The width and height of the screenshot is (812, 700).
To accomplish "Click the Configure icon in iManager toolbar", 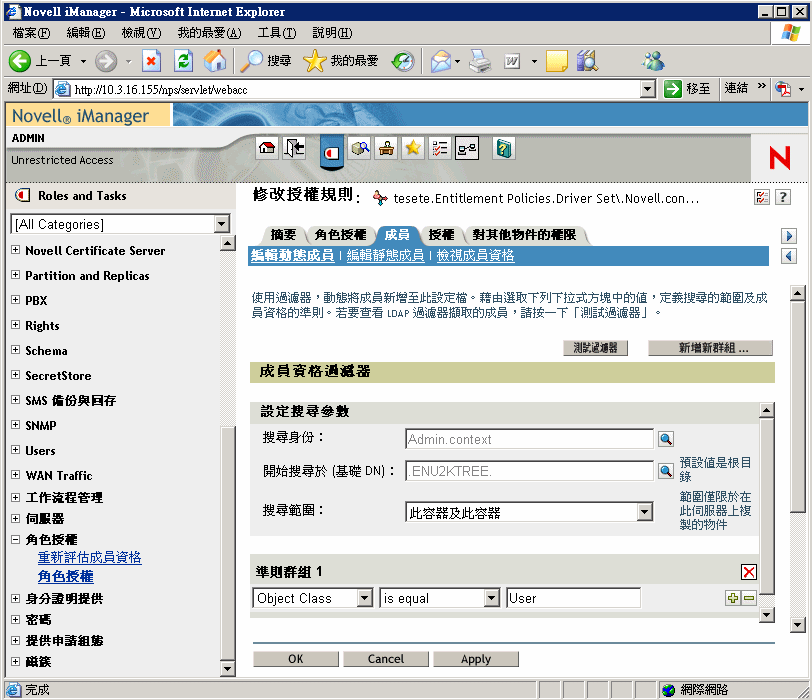I will [x=386, y=148].
